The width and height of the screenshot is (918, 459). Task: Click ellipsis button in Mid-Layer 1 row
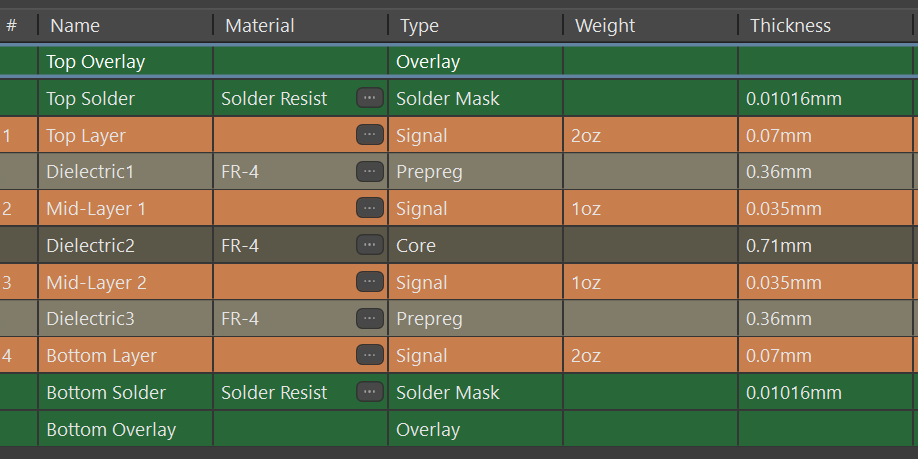coord(369,208)
